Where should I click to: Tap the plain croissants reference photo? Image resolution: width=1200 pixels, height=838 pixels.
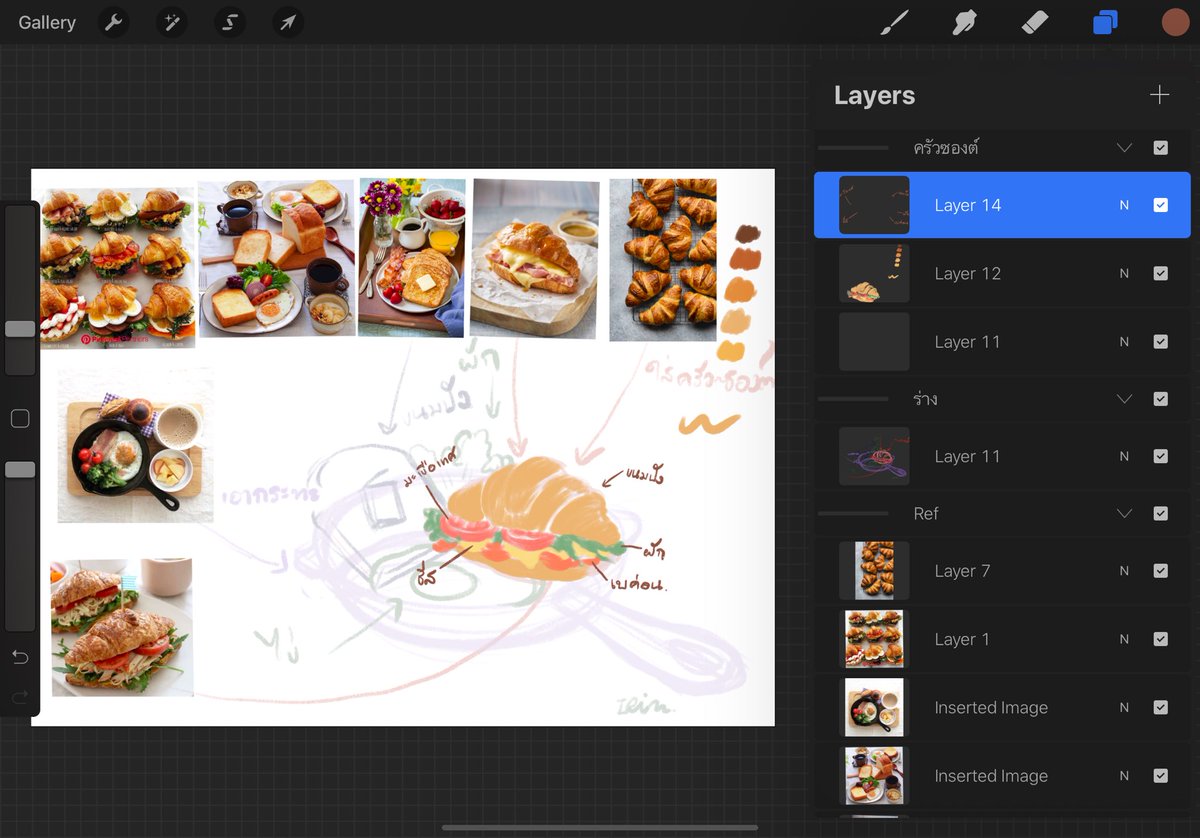point(663,259)
